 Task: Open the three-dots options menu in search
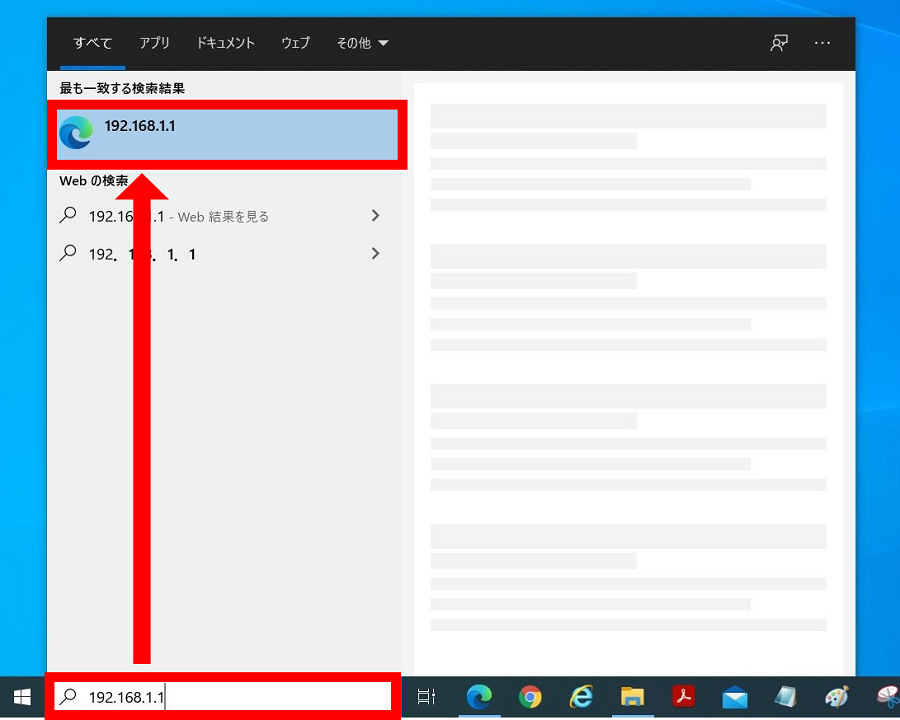(822, 43)
